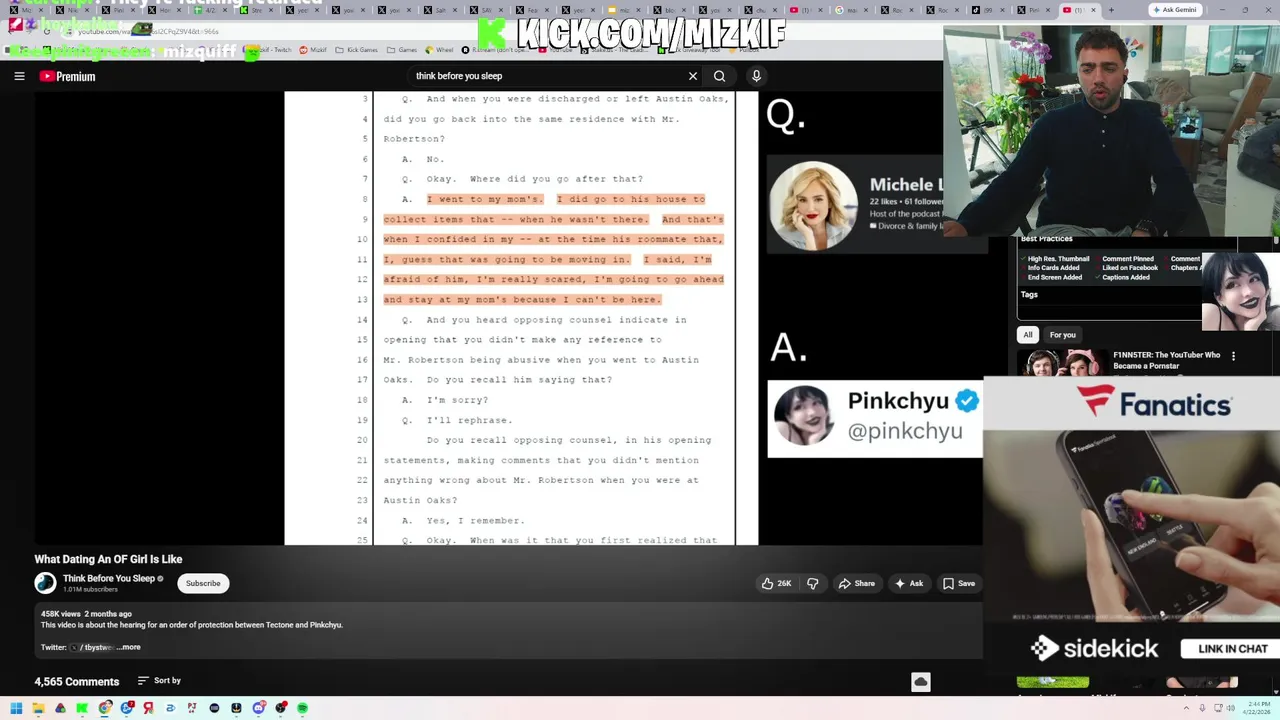This screenshot has width=1280, height=720.
Task: Open the red Я app in taskbar
Action: coord(148,708)
